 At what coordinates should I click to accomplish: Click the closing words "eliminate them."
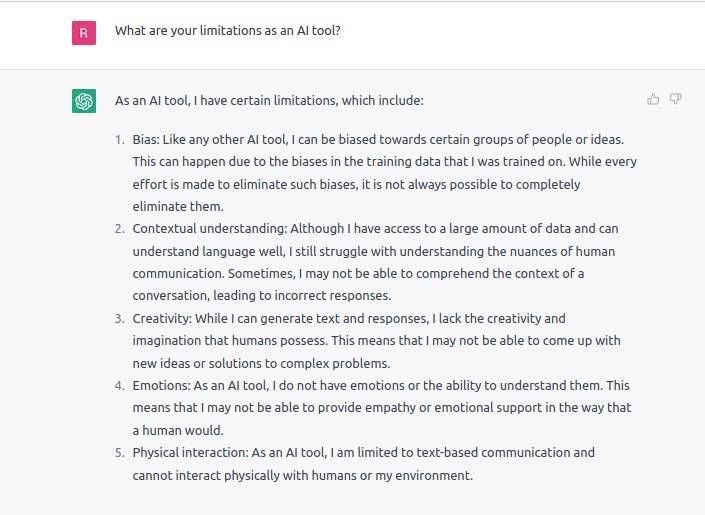(178, 207)
